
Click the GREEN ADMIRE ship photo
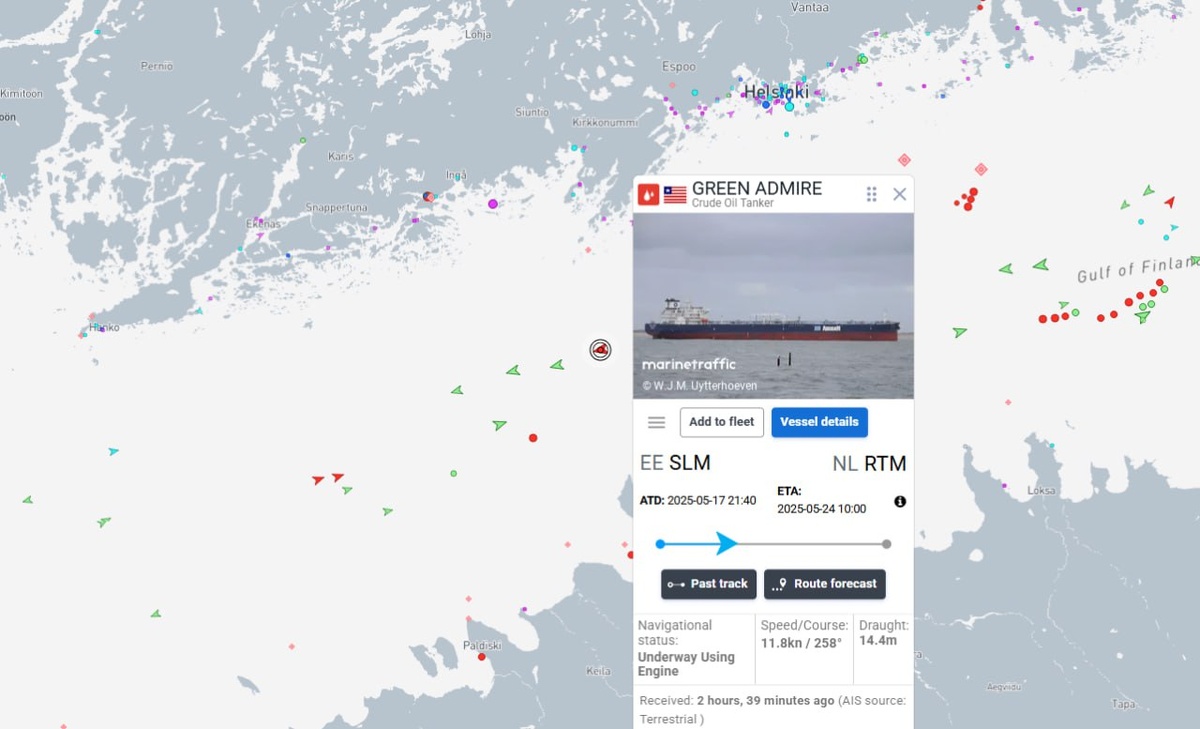tap(773, 306)
